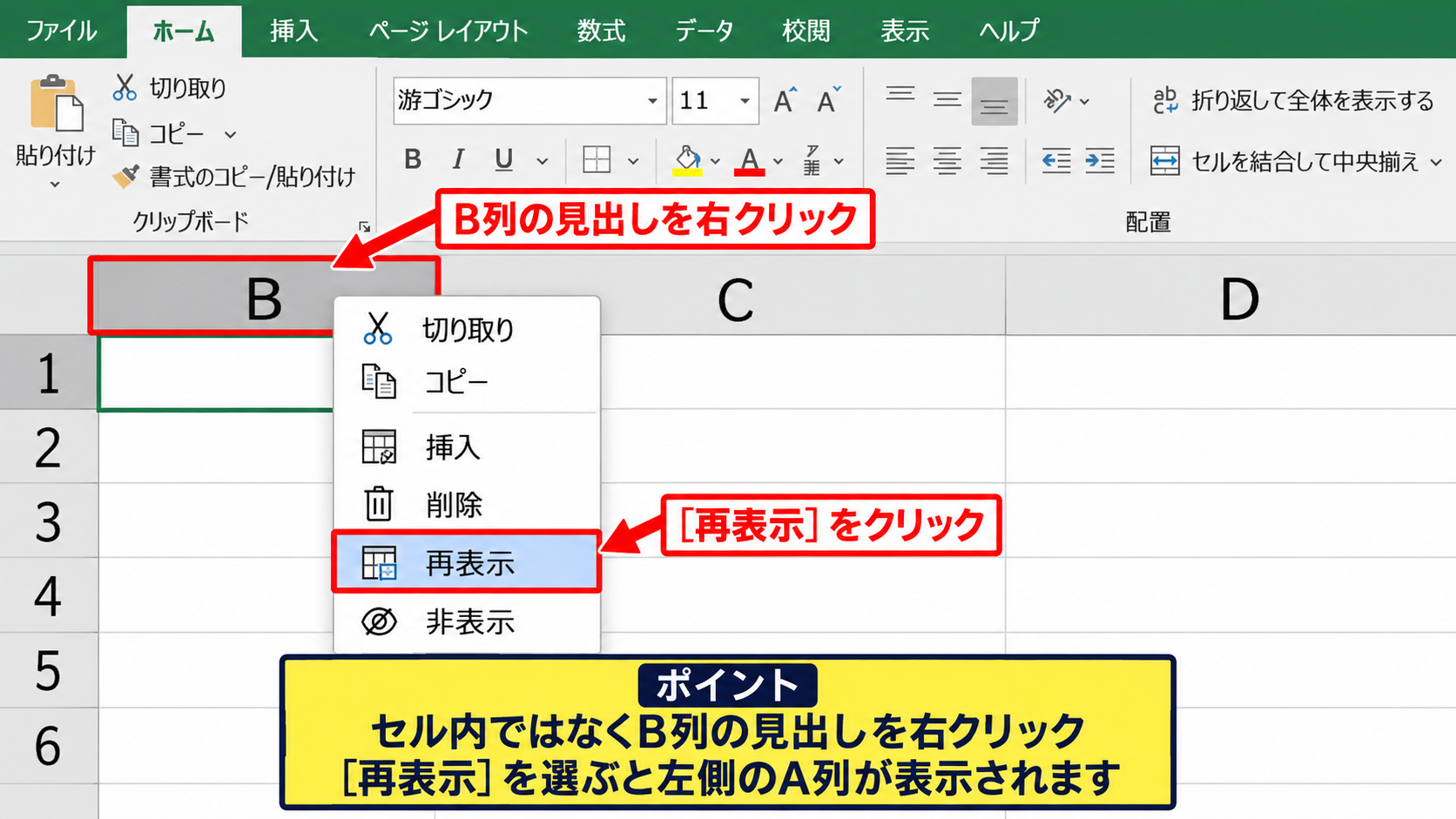Click the Copy (コピー) icon in ribbon
This screenshot has width=1456, height=819.
point(125,133)
